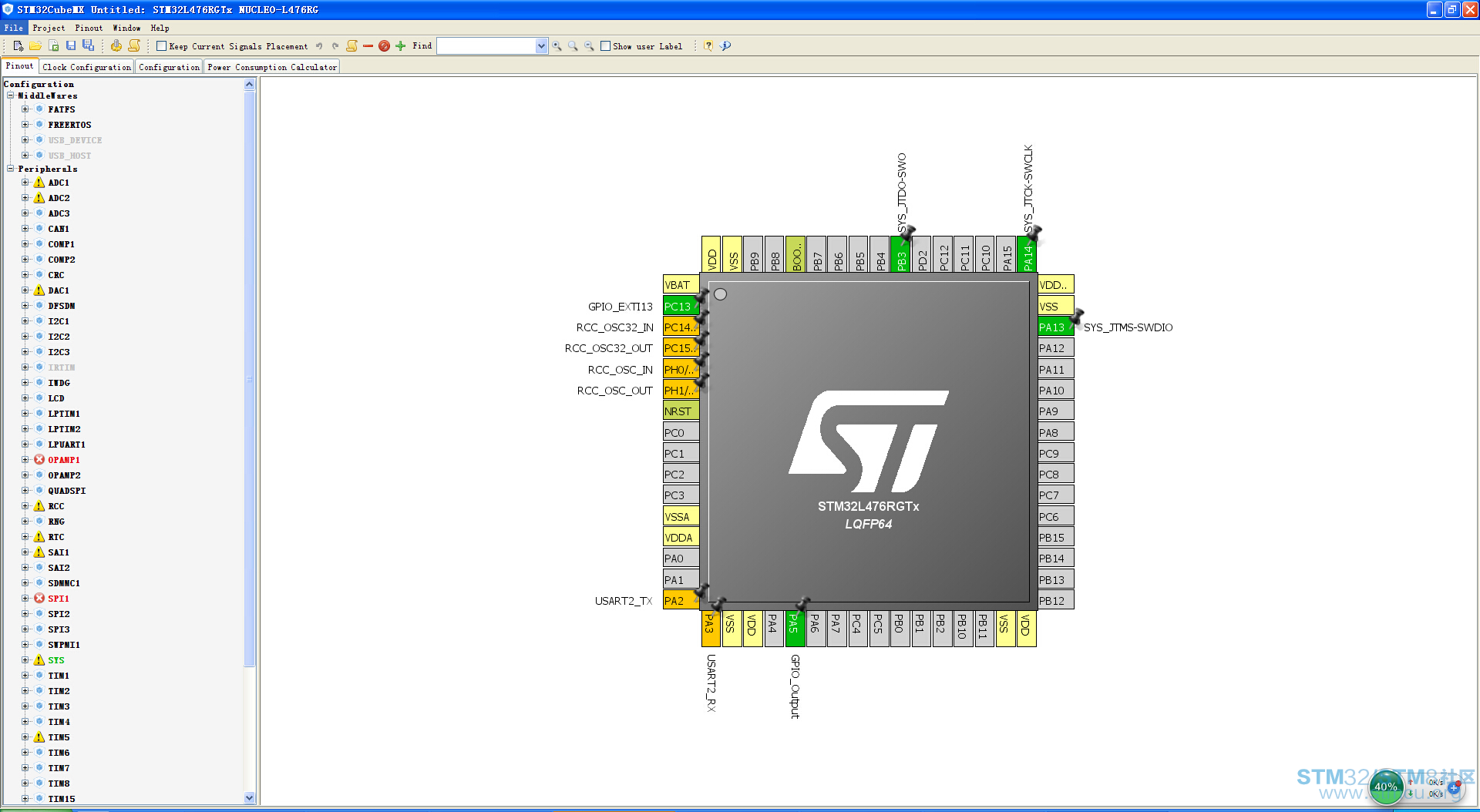Click the ADC1 warning icon
The width and height of the screenshot is (1480, 812).
(x=39, y=183)
